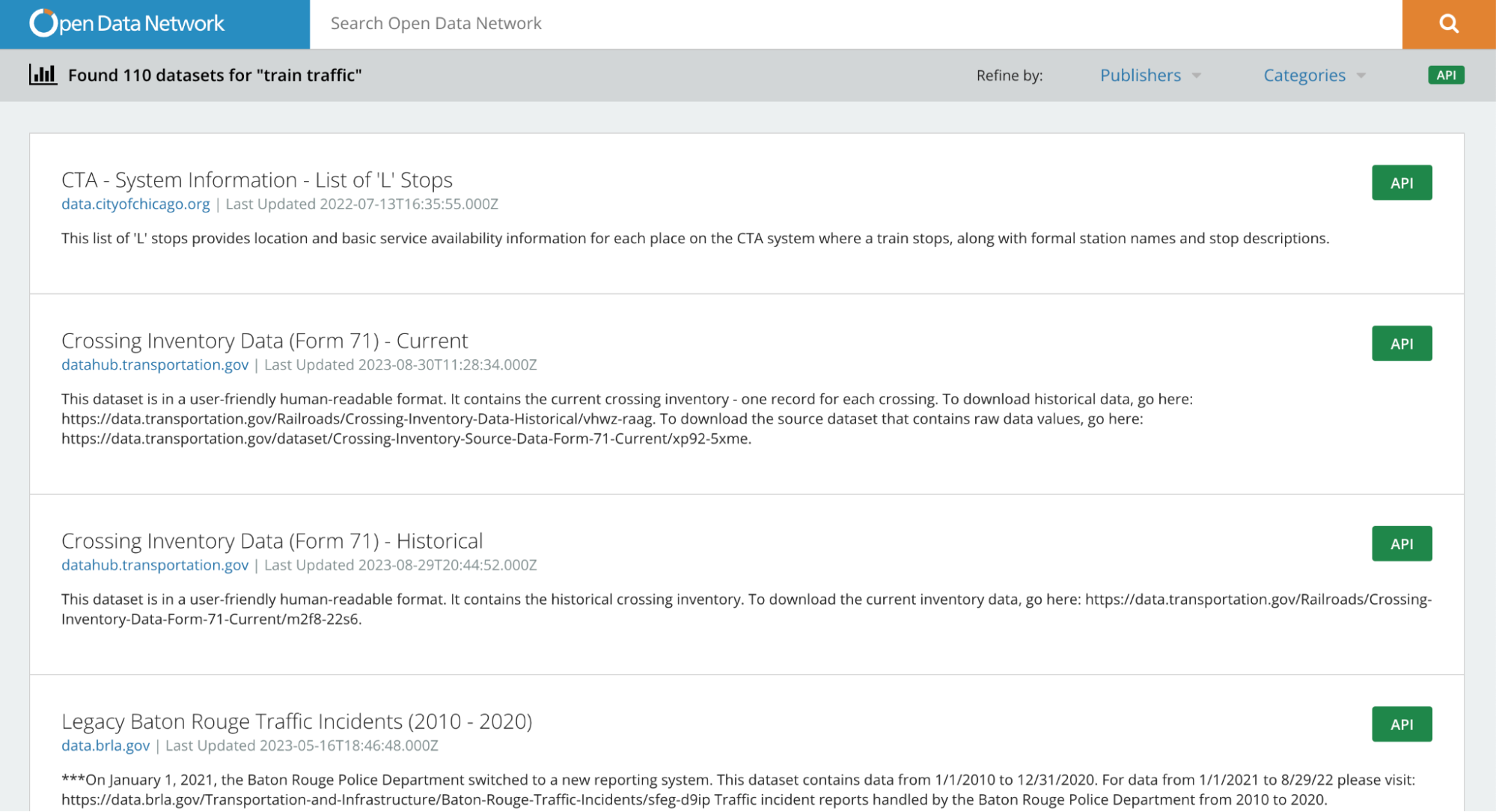Click API button for Crossing Inventory Current dataset
This screenshot has width=1496, height=812.
pos(1401,344)
